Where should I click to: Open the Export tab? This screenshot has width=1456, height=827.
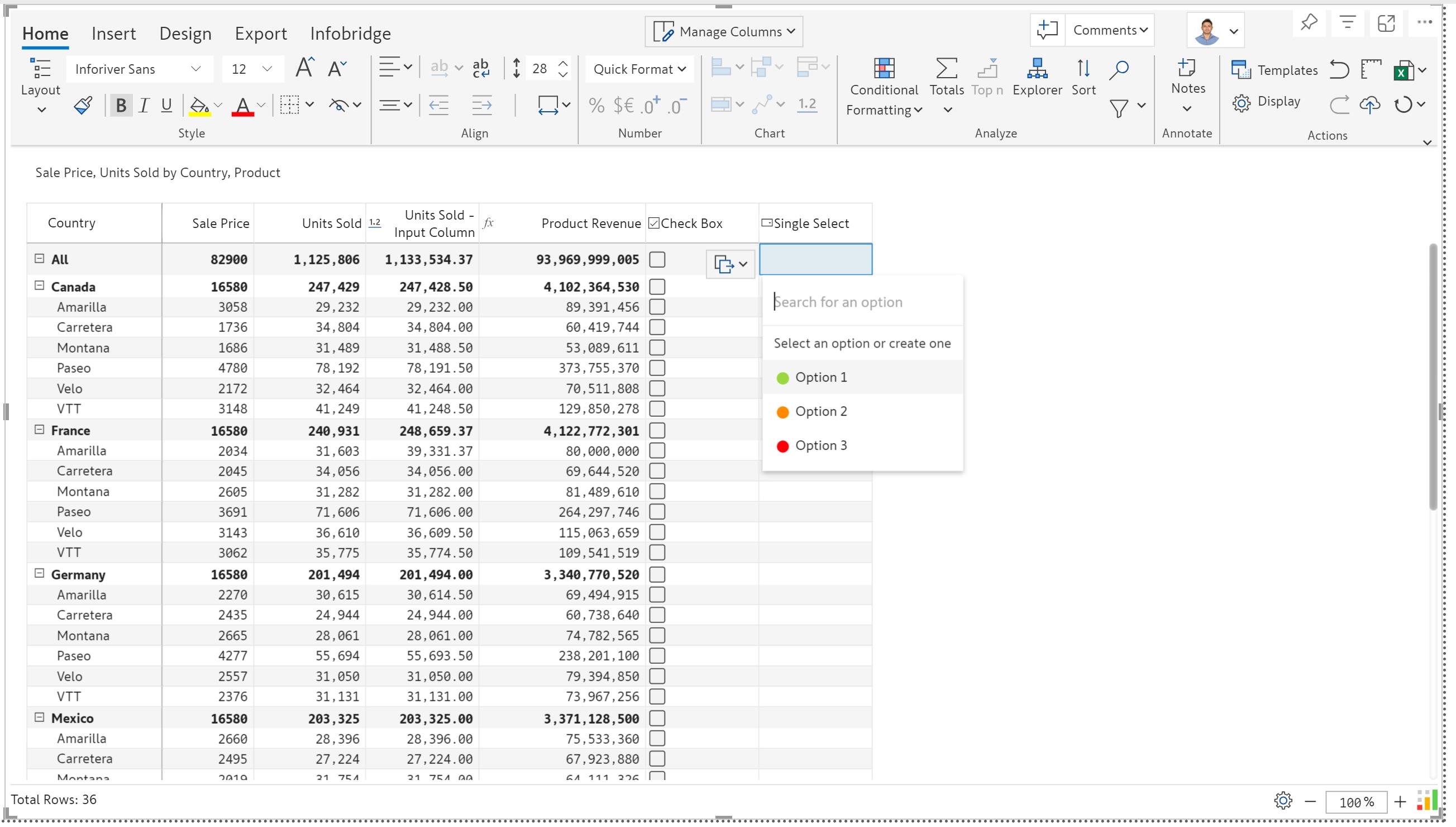261,34
